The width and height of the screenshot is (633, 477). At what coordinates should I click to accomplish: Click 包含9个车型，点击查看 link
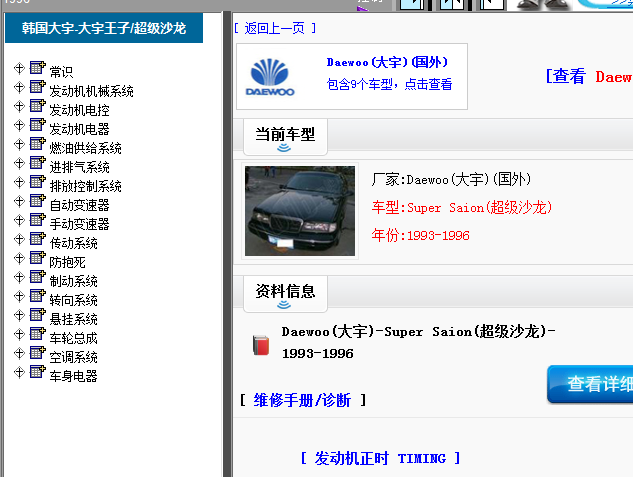tap(389, 84)
